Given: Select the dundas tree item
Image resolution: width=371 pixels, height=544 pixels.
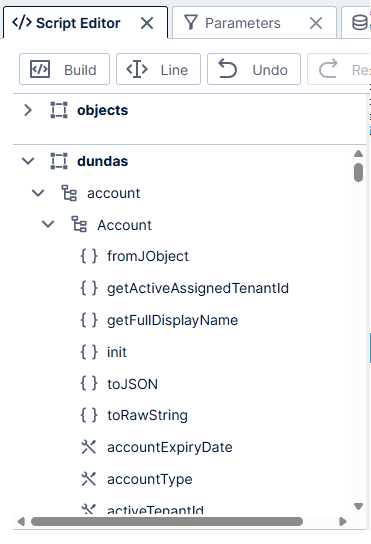Looking at the screenshot, I should 102,161.
